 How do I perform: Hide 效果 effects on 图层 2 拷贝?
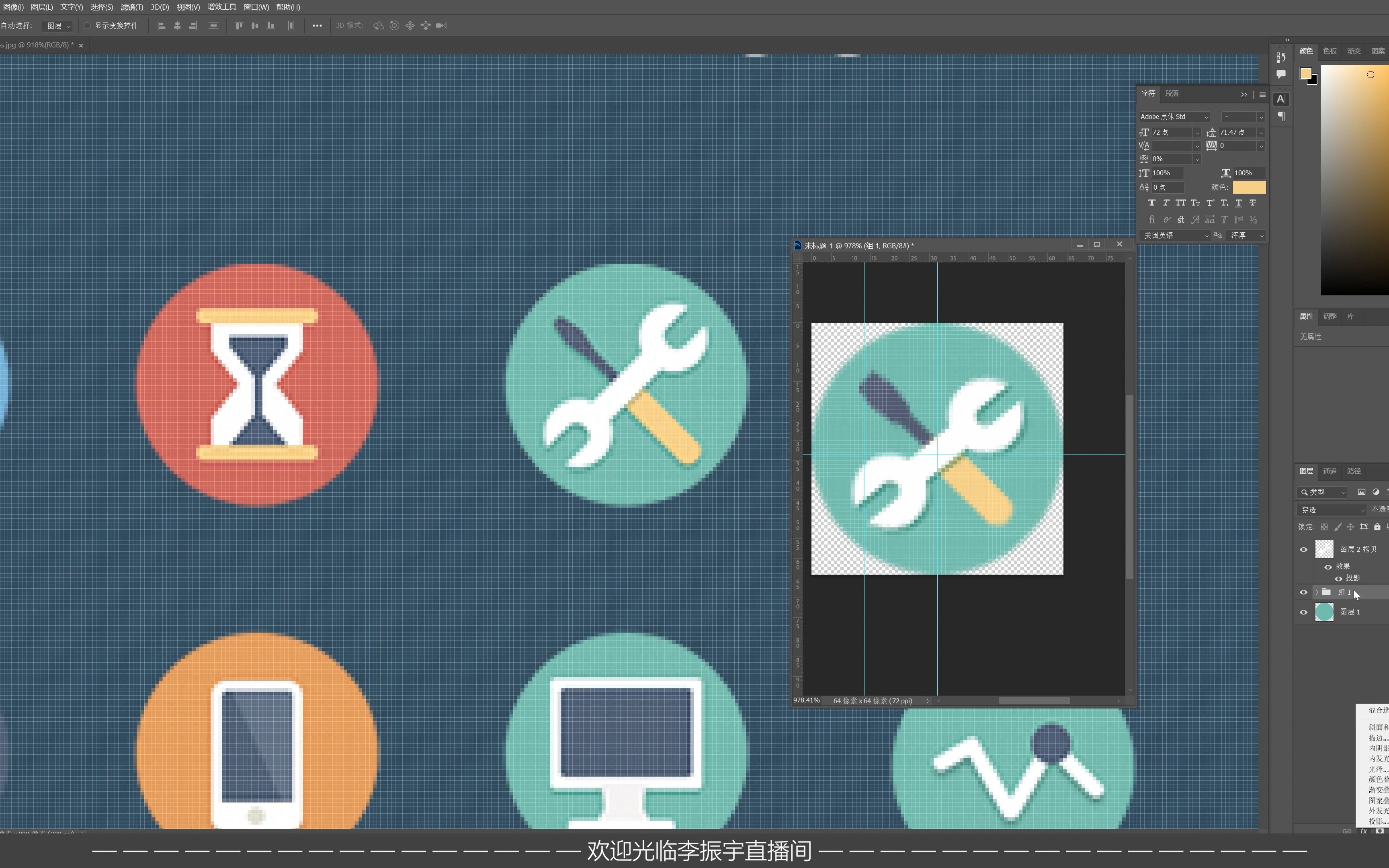click(x=1328, y=567)
